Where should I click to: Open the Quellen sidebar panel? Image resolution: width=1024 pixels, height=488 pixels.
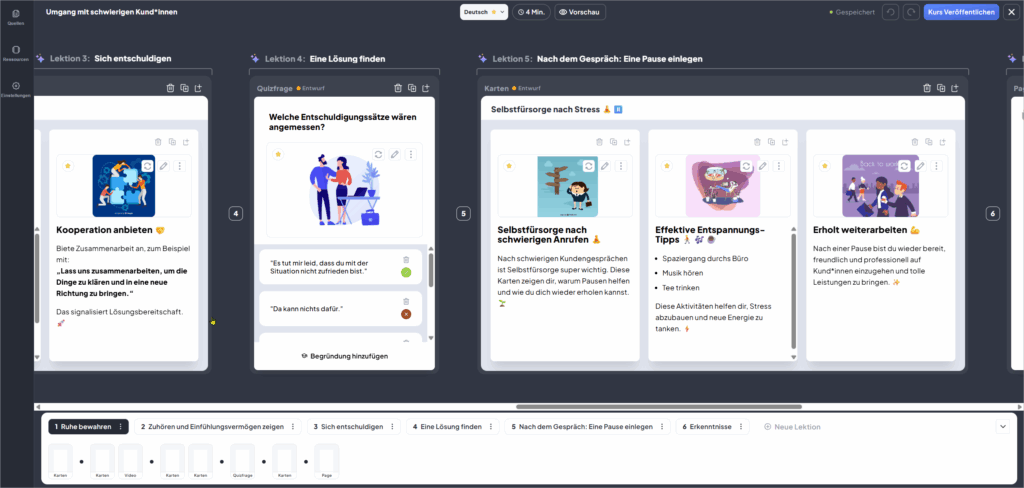[x=16, y=16]
